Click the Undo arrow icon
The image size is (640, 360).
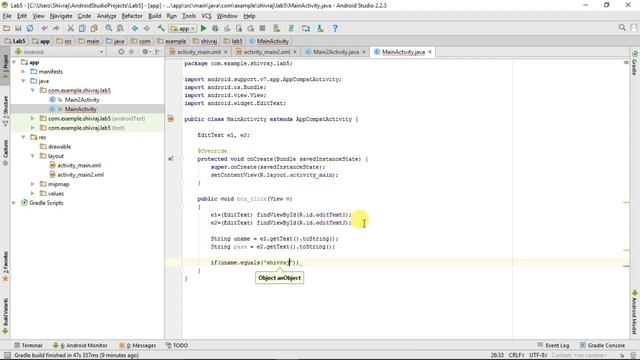click(x=44, y=28)
